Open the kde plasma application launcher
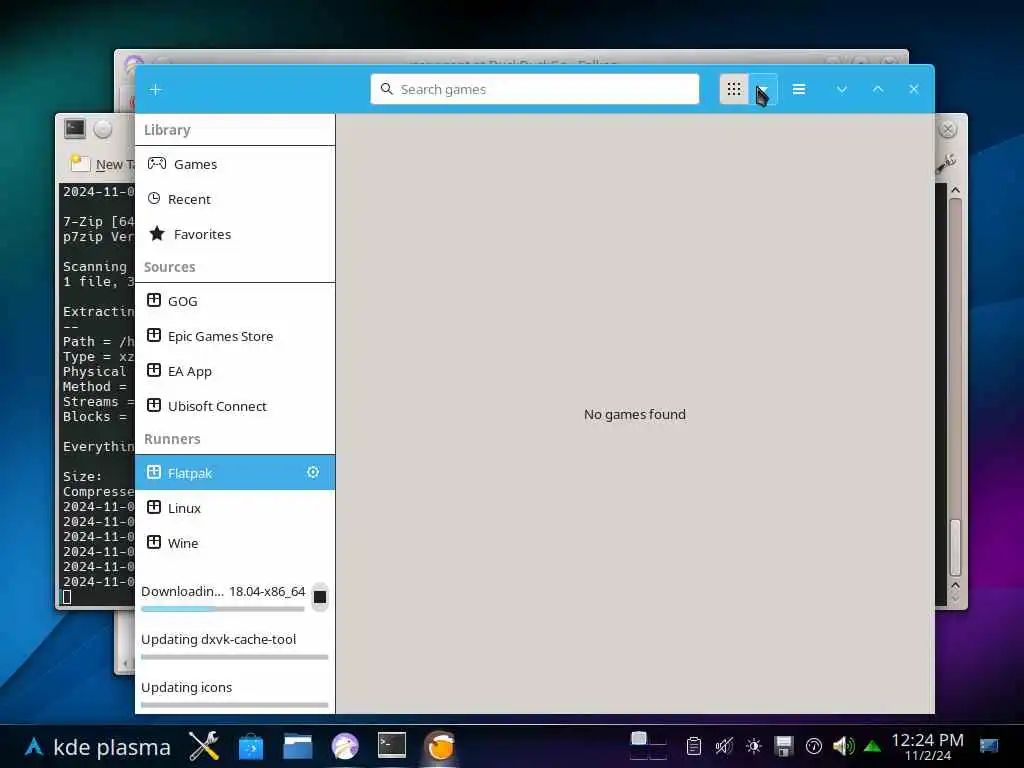 [98, 746]
